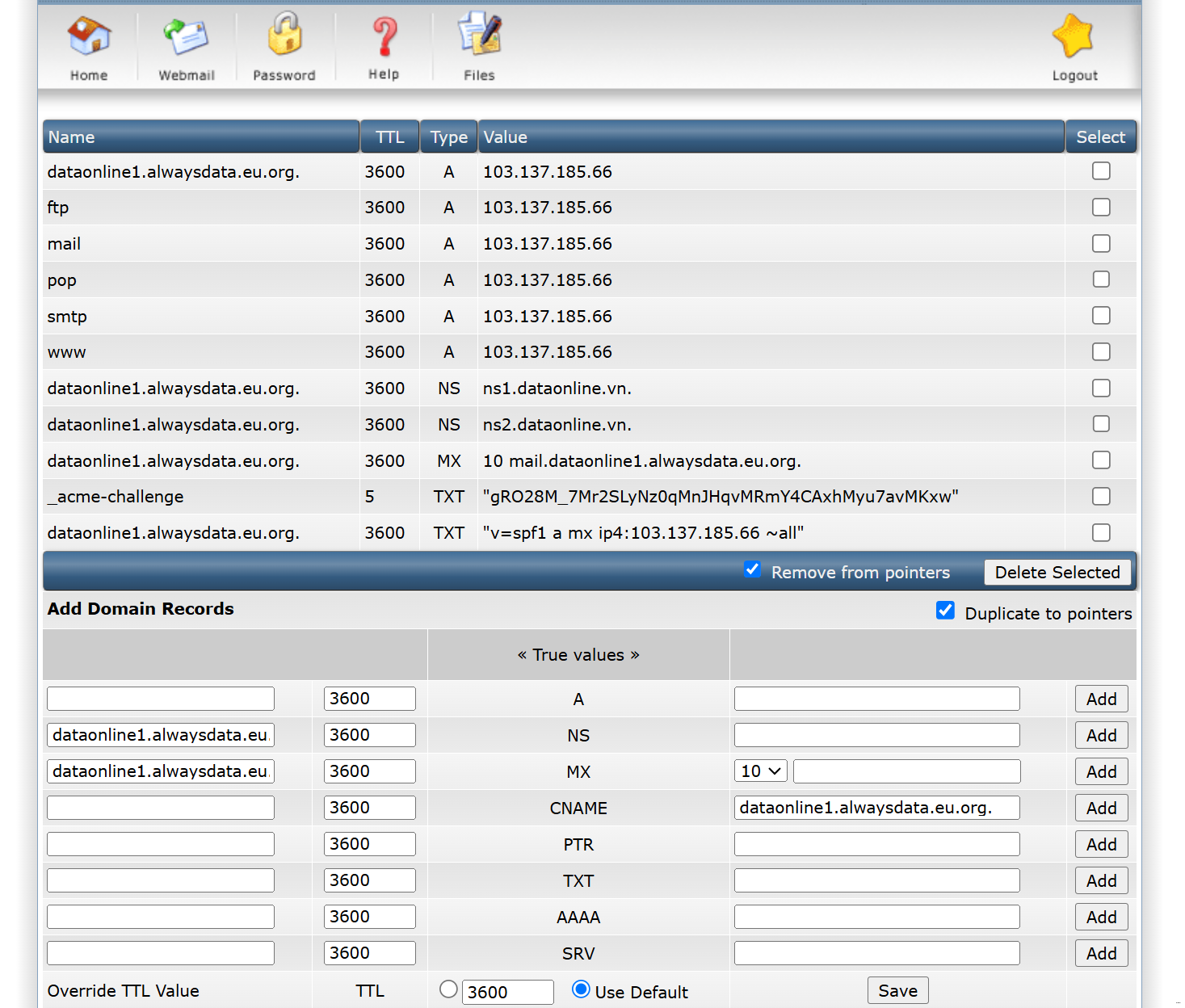Click the TXT record value field
Screen dimensions: 1185x1008
point(876,880)
